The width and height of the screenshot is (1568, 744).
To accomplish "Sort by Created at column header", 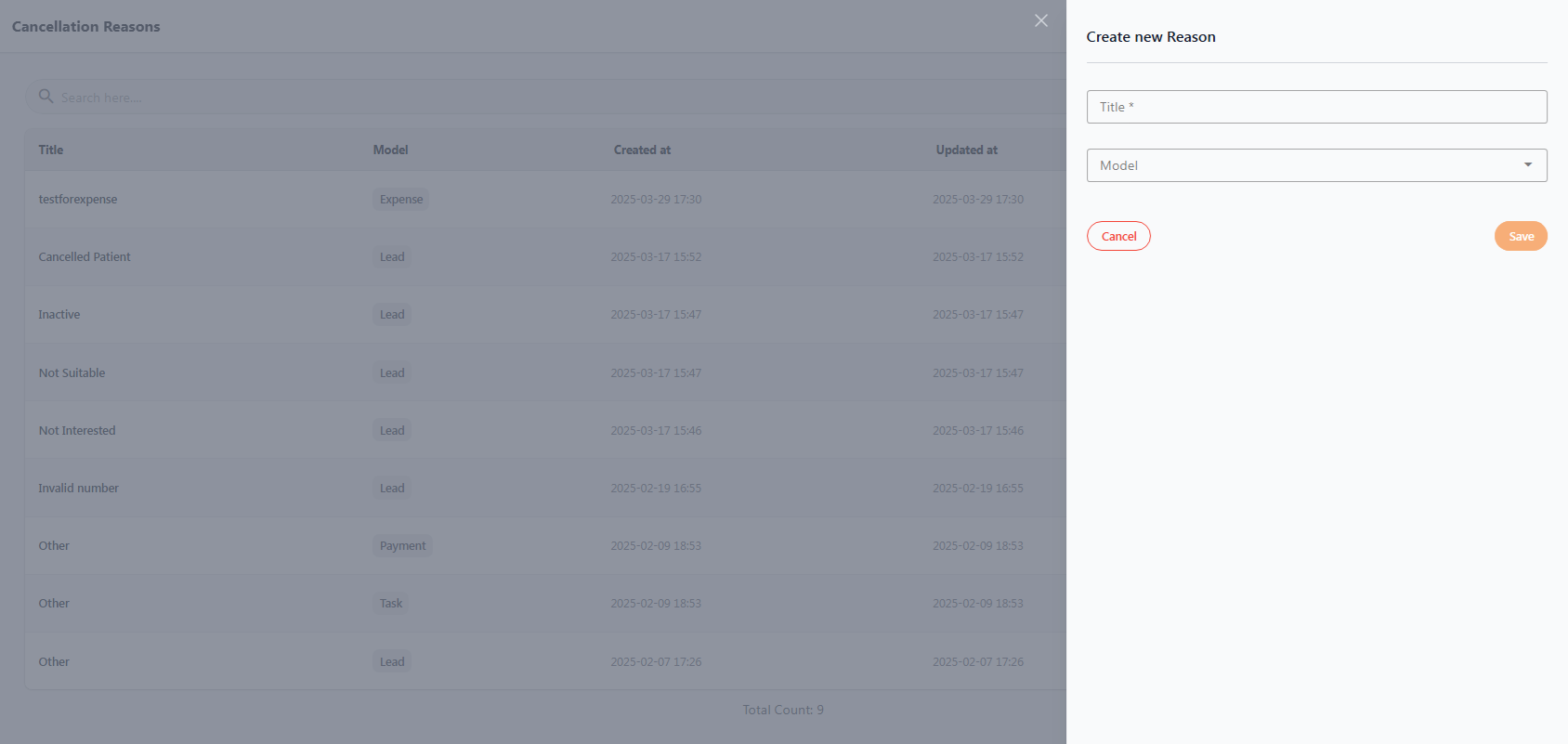I will tap(642, 150).
